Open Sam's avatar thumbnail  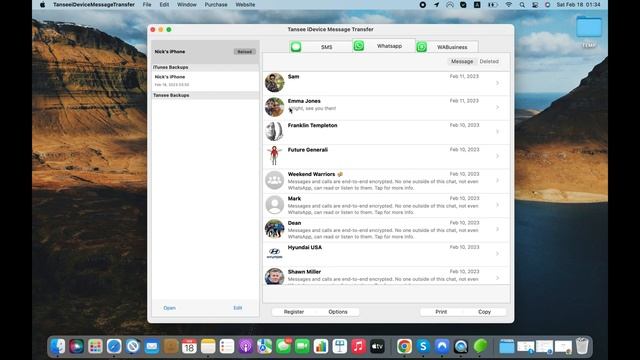pos(274,82)
